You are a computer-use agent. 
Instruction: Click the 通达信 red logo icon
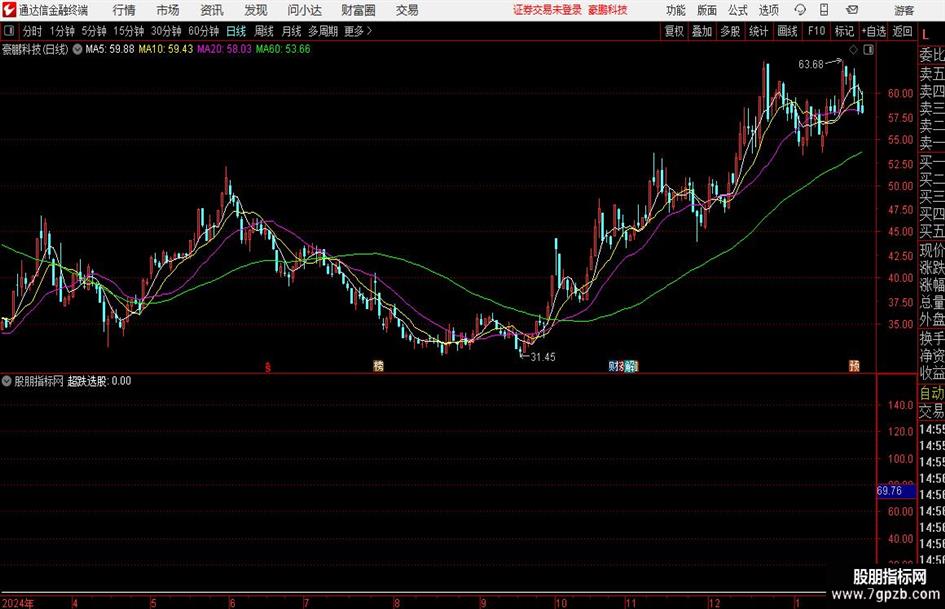[9, 10]
